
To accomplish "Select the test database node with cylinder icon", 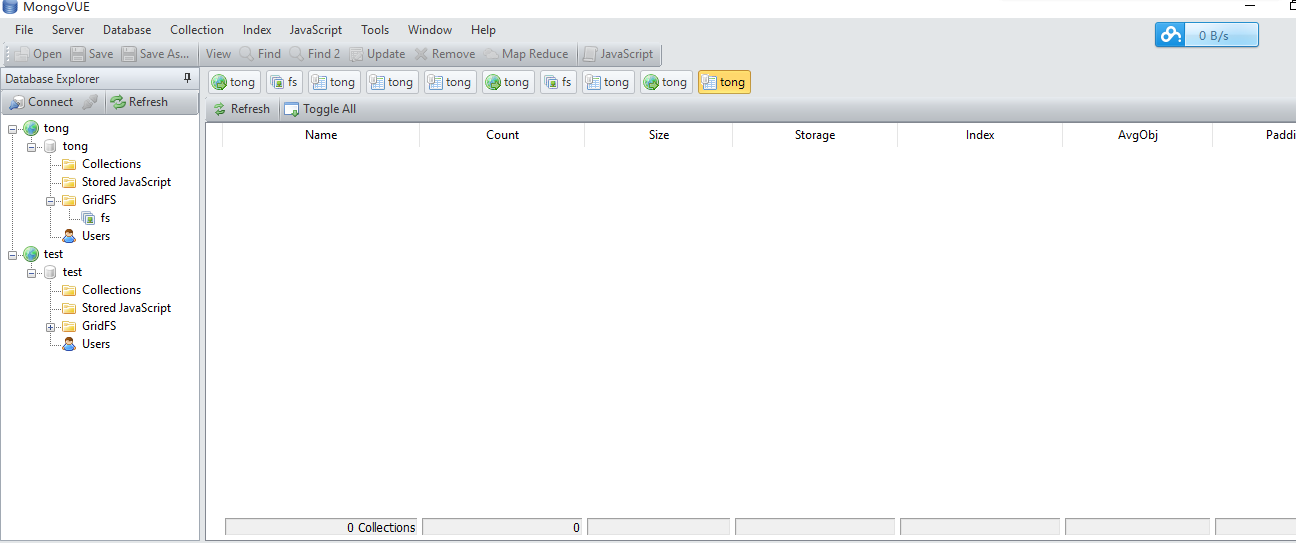I will [x=63, y=272].
